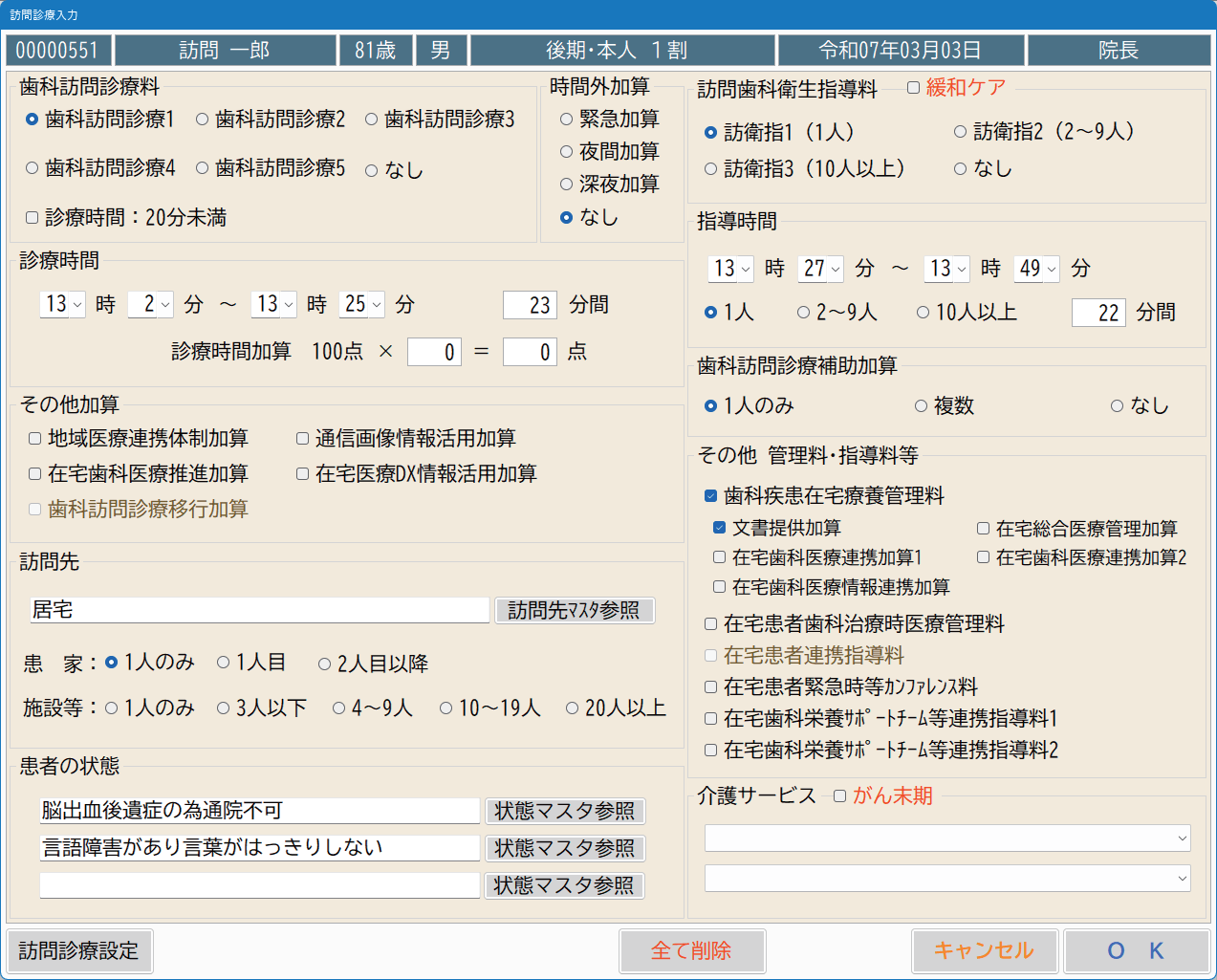Tick 地域医療連携体制加算 checkbox
The image size is (1217, 980).
[x=35, y=439]
